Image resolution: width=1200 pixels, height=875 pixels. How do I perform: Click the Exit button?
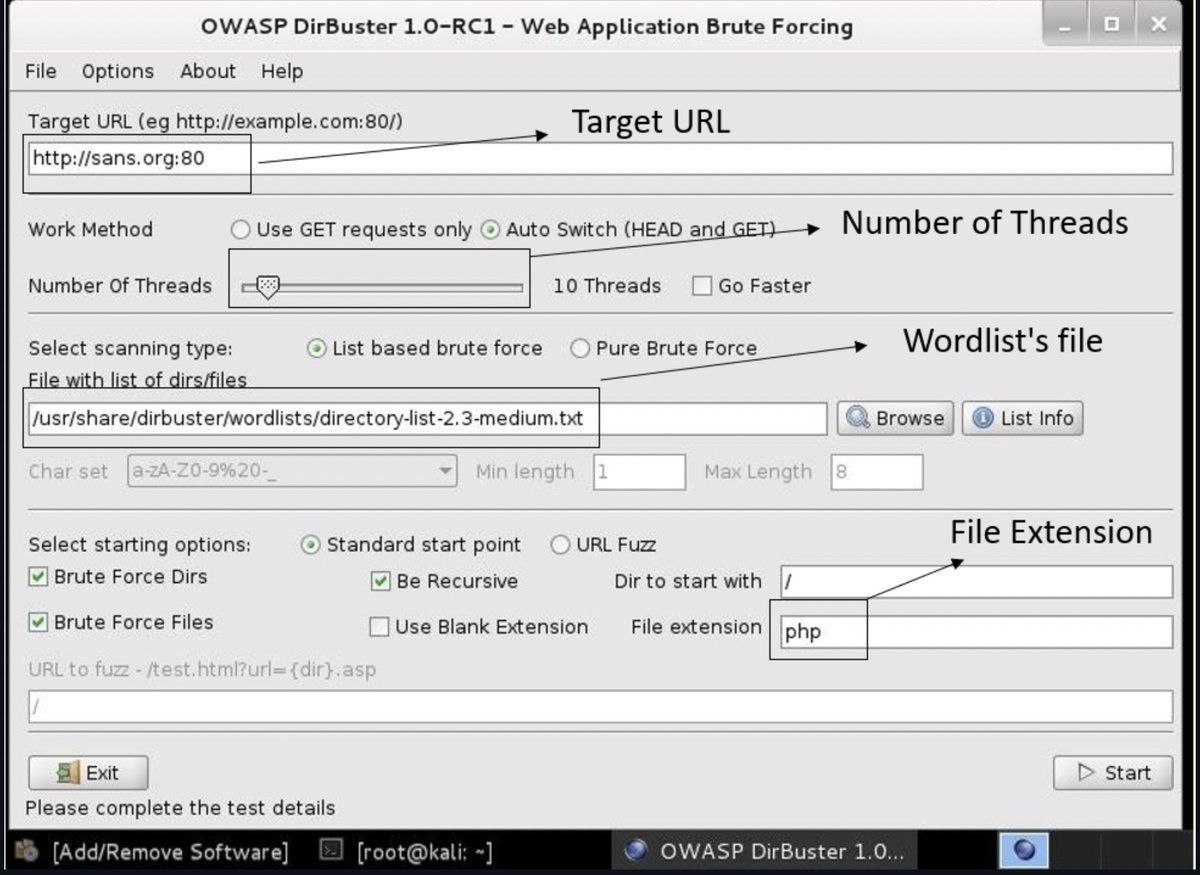[x=88, y=772]
